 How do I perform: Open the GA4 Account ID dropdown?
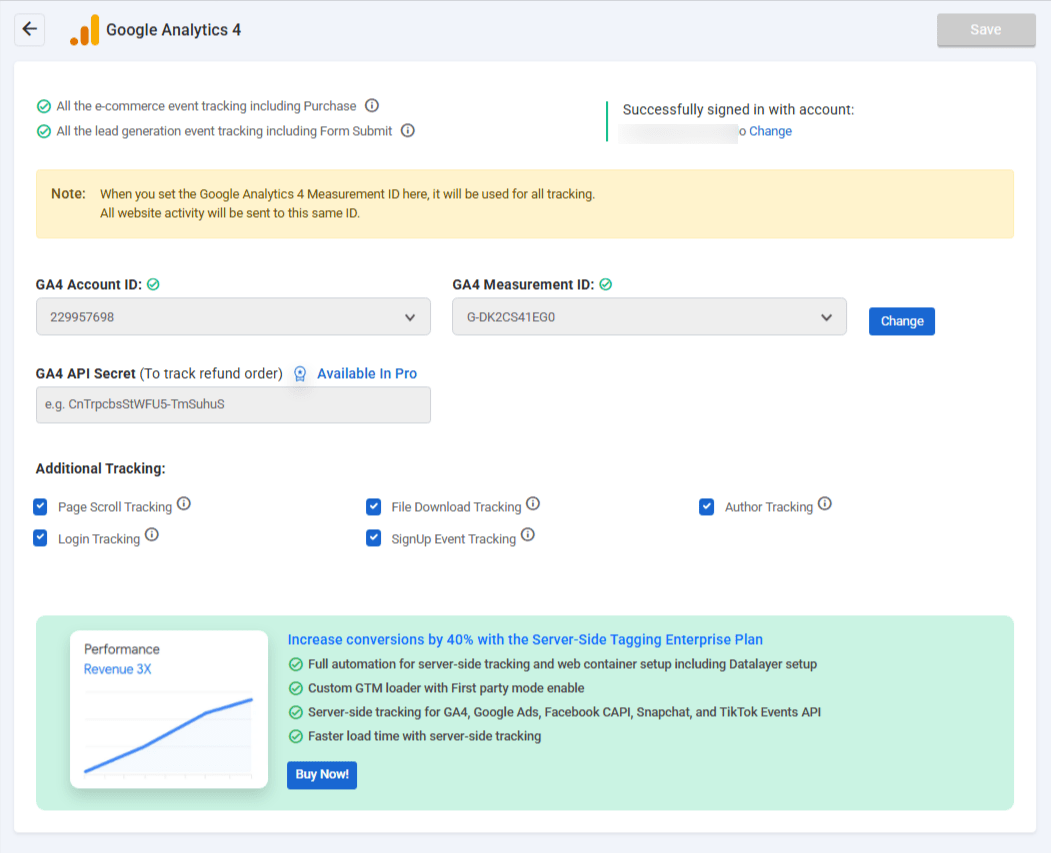tap(233, 317)
